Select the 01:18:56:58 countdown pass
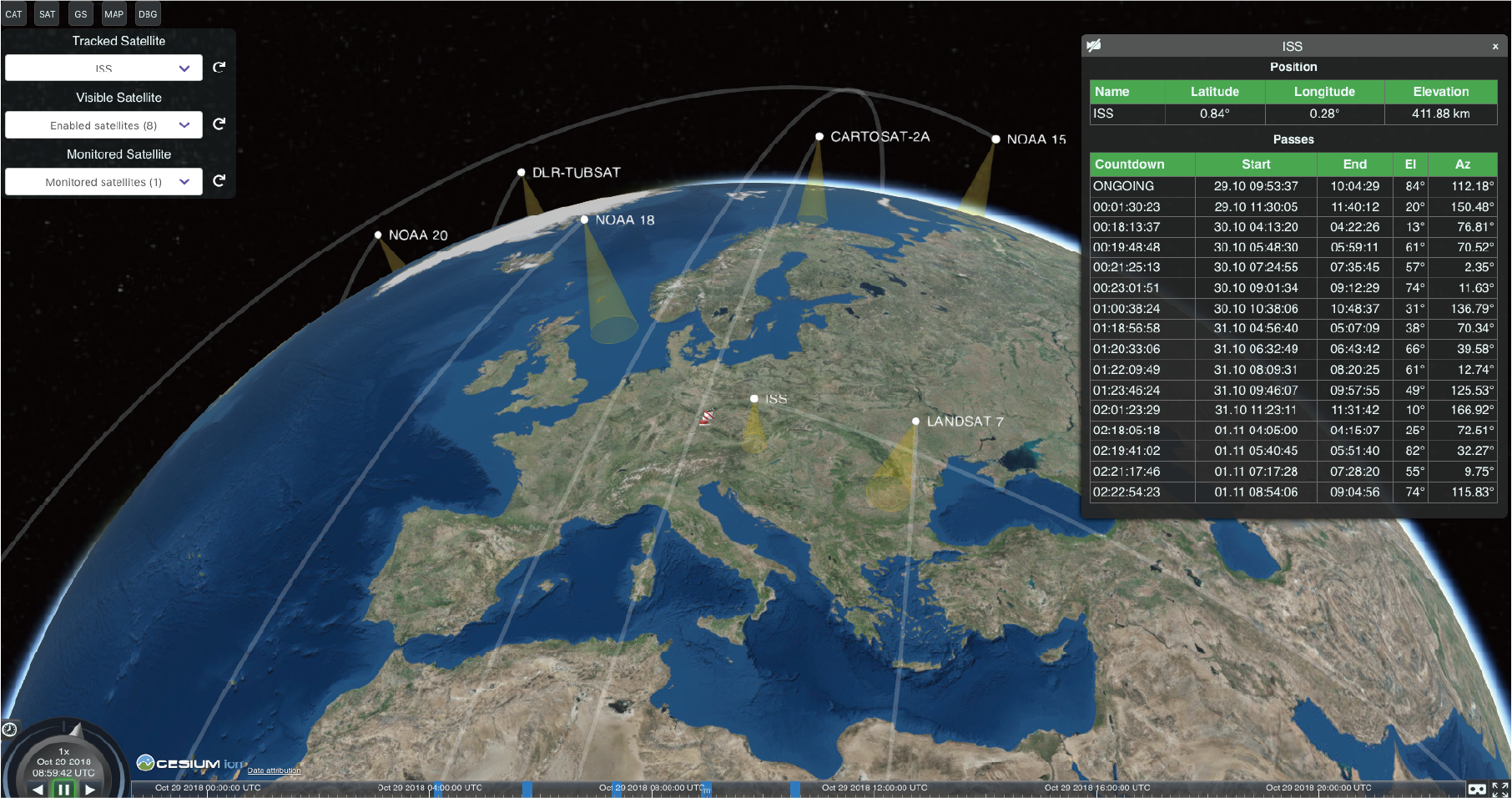This screenshot has height=798, width=1512. [1293, 328]
